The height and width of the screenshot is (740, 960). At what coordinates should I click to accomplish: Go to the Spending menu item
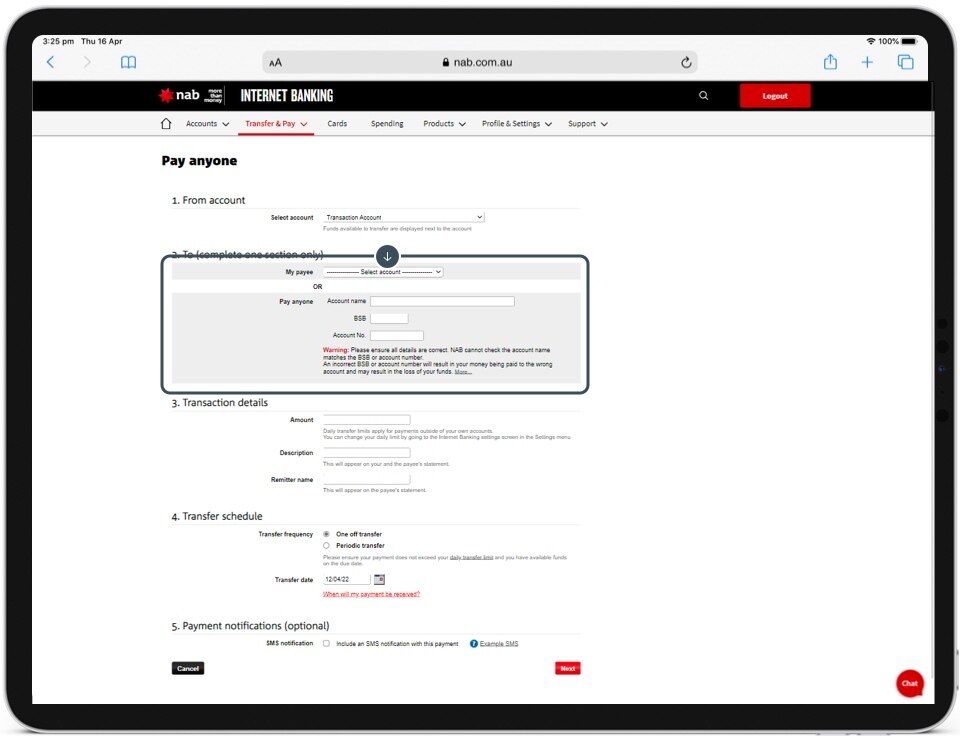click(x=387, y=124)
